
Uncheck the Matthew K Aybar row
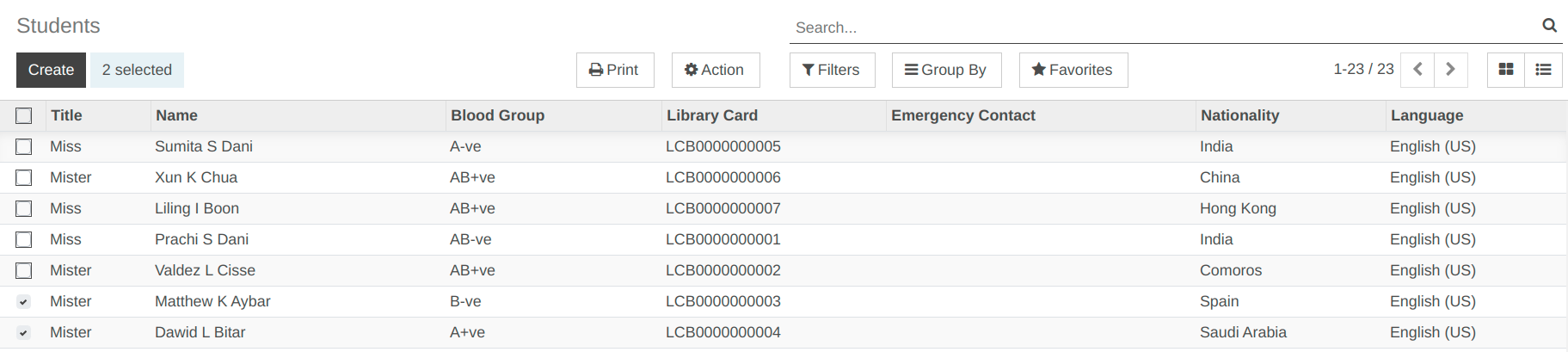coord(24,301)
